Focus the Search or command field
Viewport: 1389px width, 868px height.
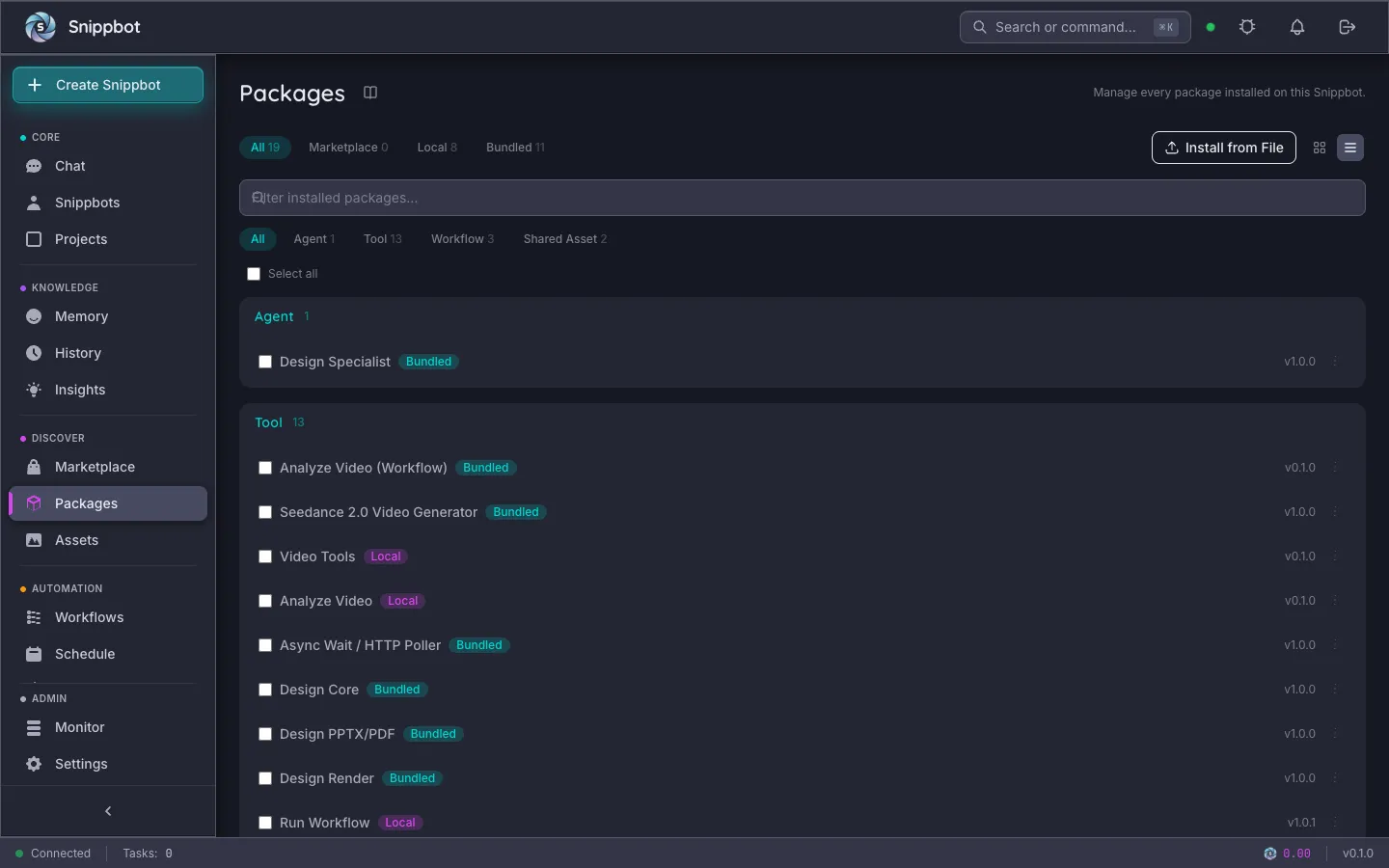point(1075,27)
